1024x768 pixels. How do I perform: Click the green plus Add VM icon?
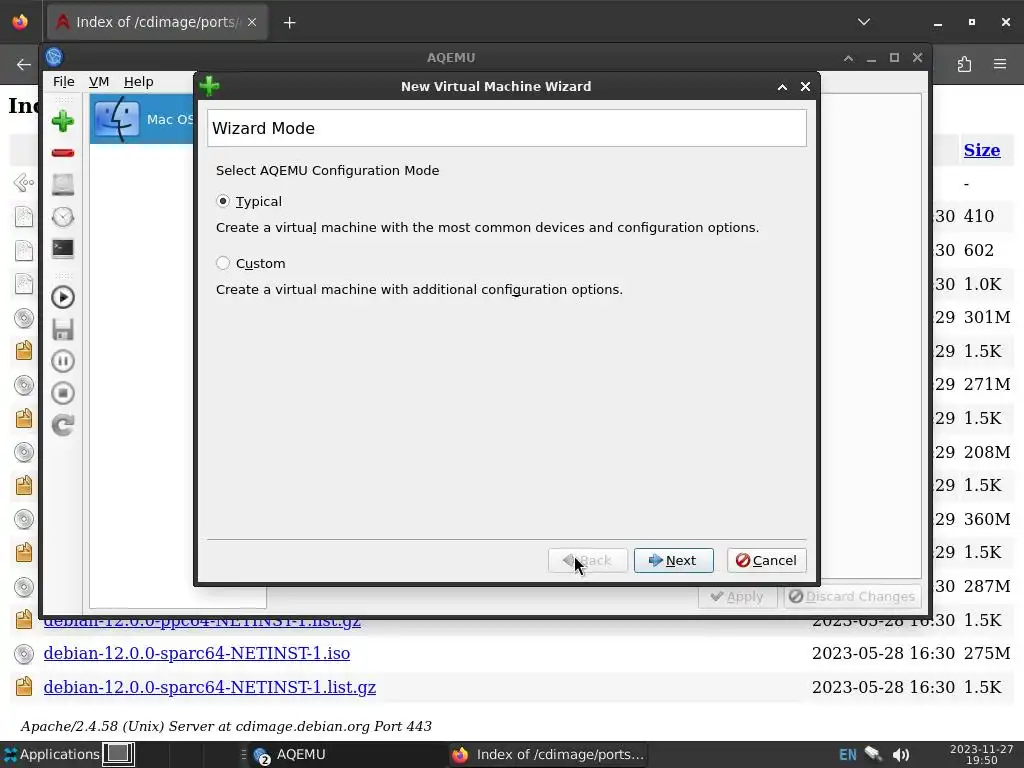coord(63,121)
